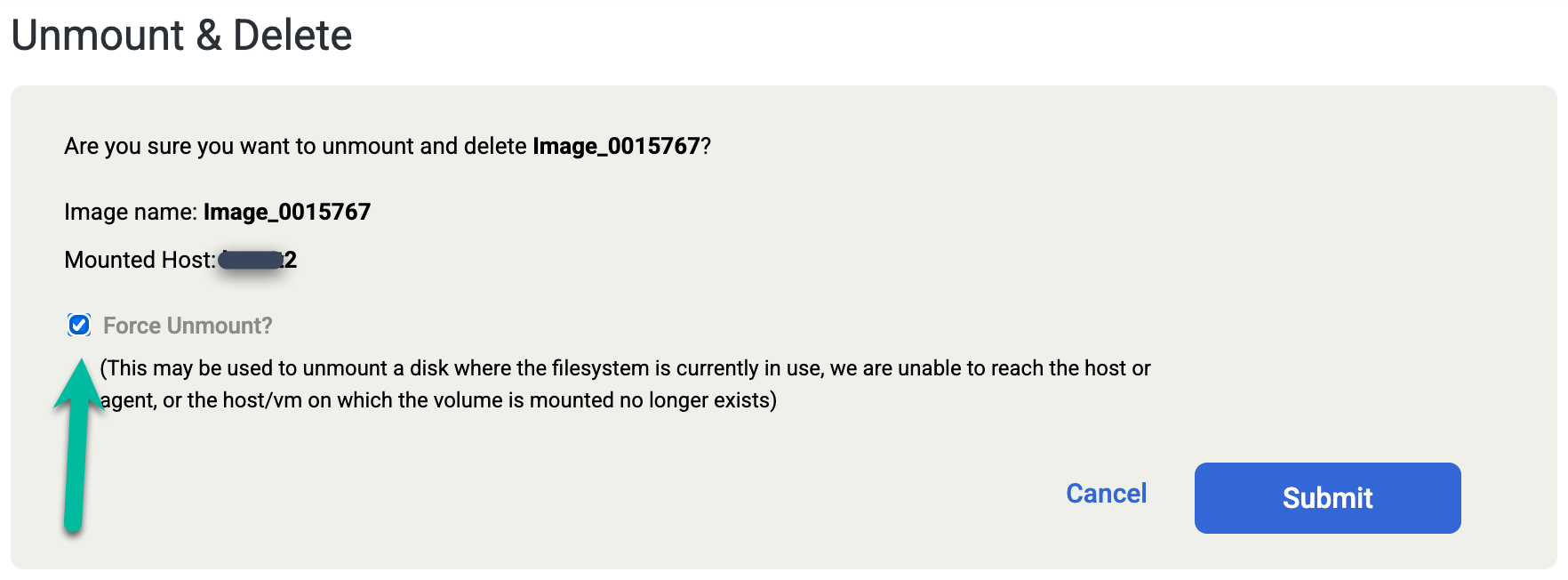This screenshot has width=1568, height=580.
Task: Click the 'Mounted Host:' label
Action: click(140, 260)
